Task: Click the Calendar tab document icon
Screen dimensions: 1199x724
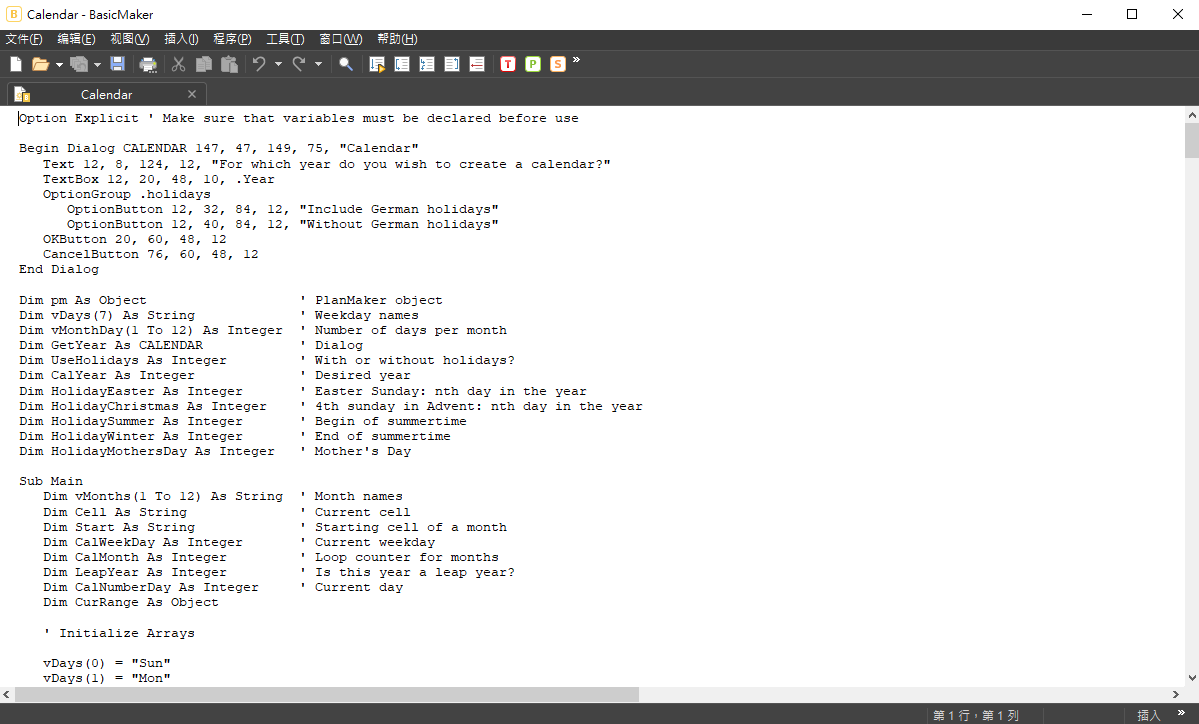Action: [x=22, y=95]
